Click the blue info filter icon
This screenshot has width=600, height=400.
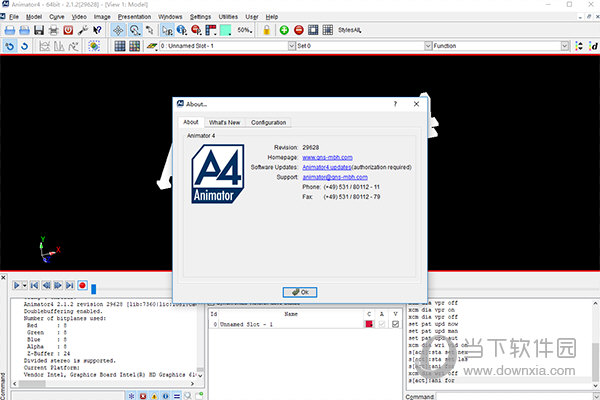tap(165, 396)
